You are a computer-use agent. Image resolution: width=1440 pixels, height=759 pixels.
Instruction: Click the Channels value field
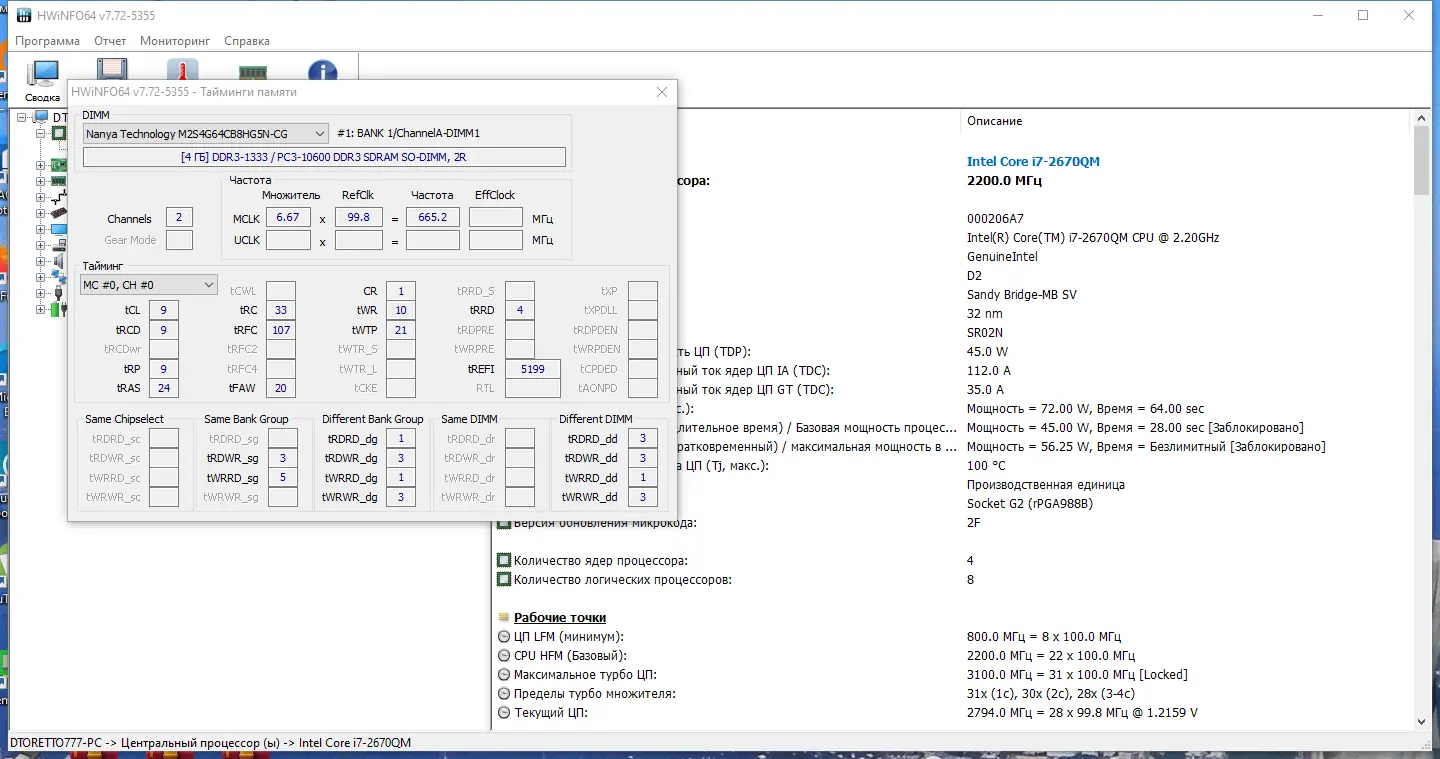pos(179,218)
